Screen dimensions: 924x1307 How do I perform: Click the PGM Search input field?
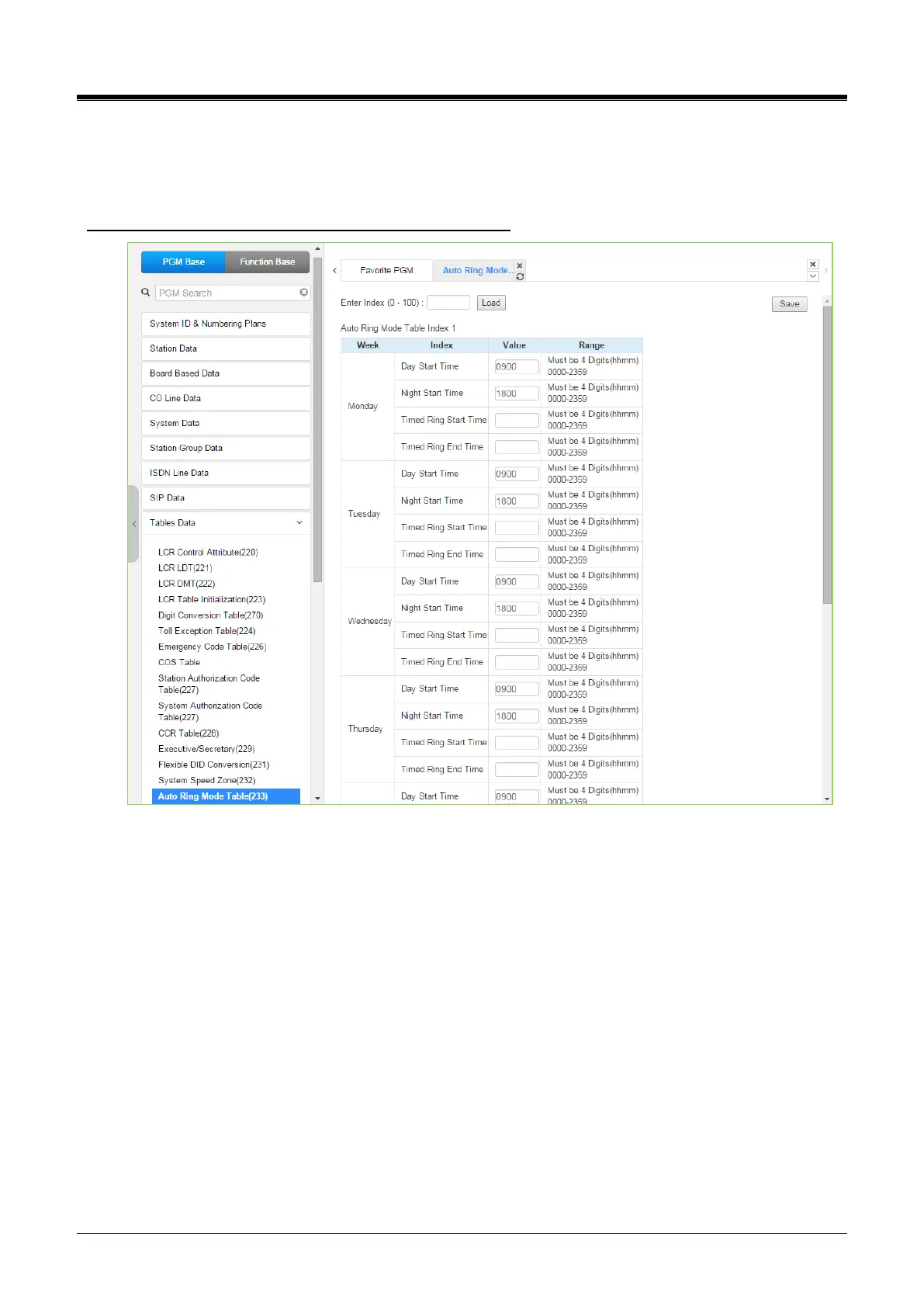coord(233,293)
